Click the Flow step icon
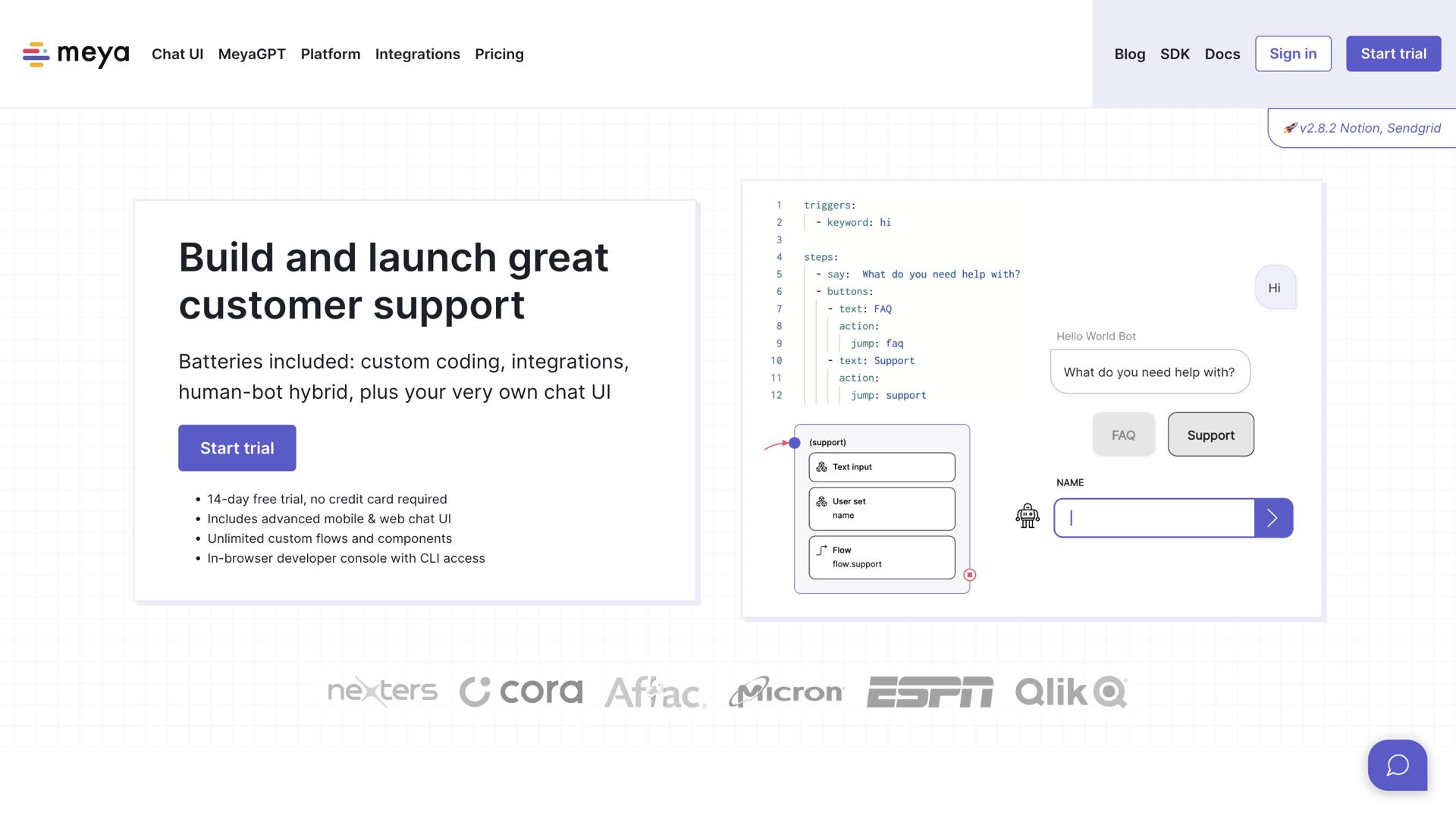Image resolution: width=1456 pixels, height=819 pixels. click(x=821, y=550)
